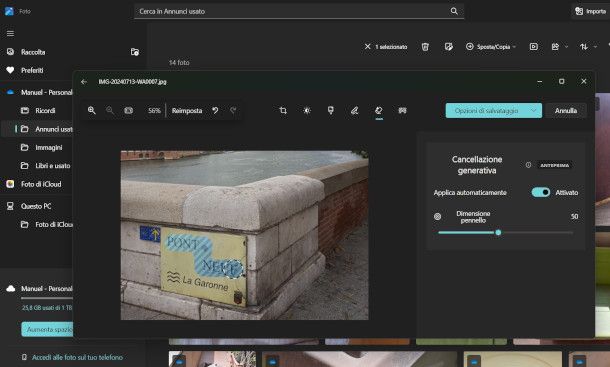Click the search magnifier icon
Image resolution: width=610 pixels, height=367 pixels.
point(454,11)
